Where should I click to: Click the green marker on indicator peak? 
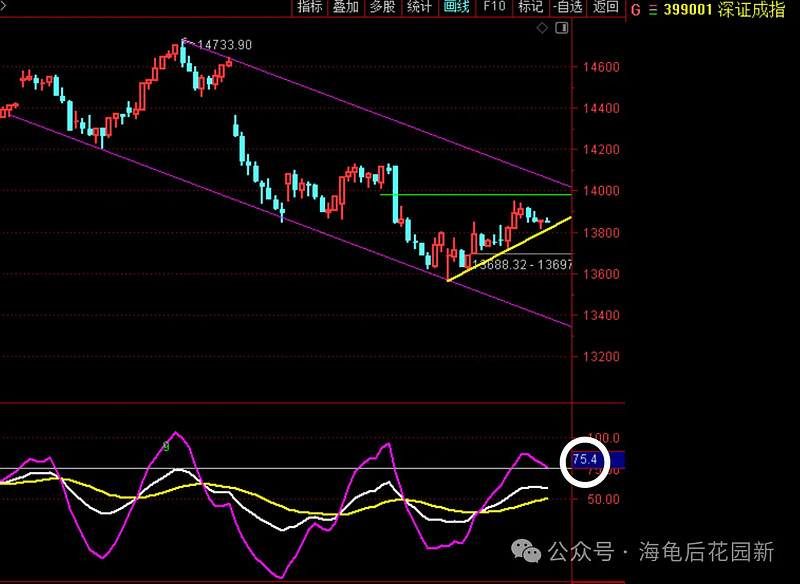click(x=166, y=447)
